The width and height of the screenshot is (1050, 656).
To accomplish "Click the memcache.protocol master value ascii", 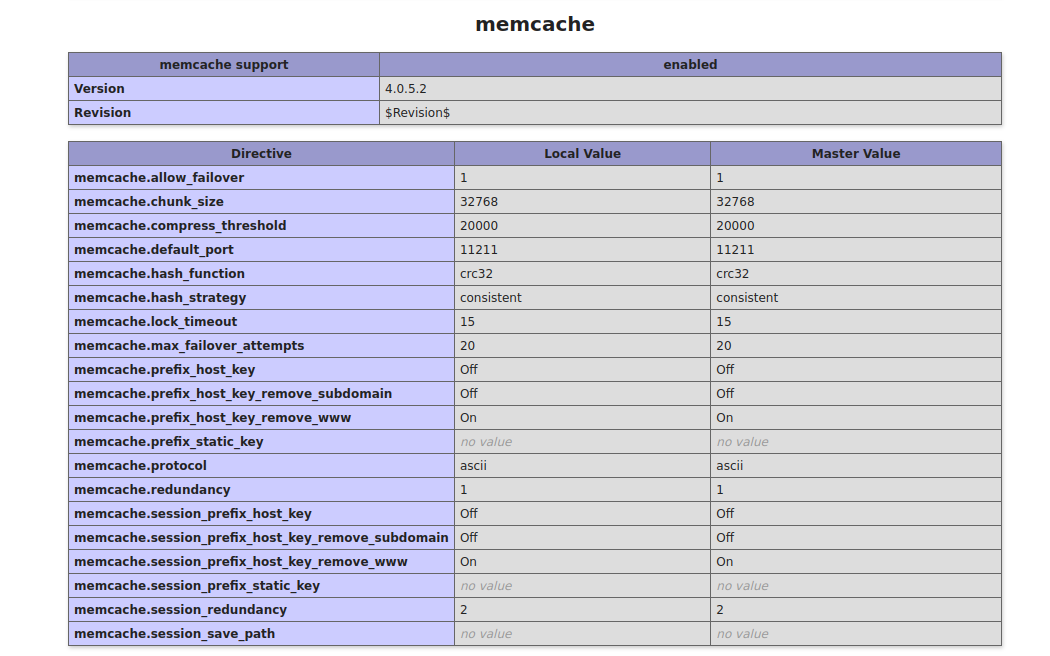I will click(729, 466).
